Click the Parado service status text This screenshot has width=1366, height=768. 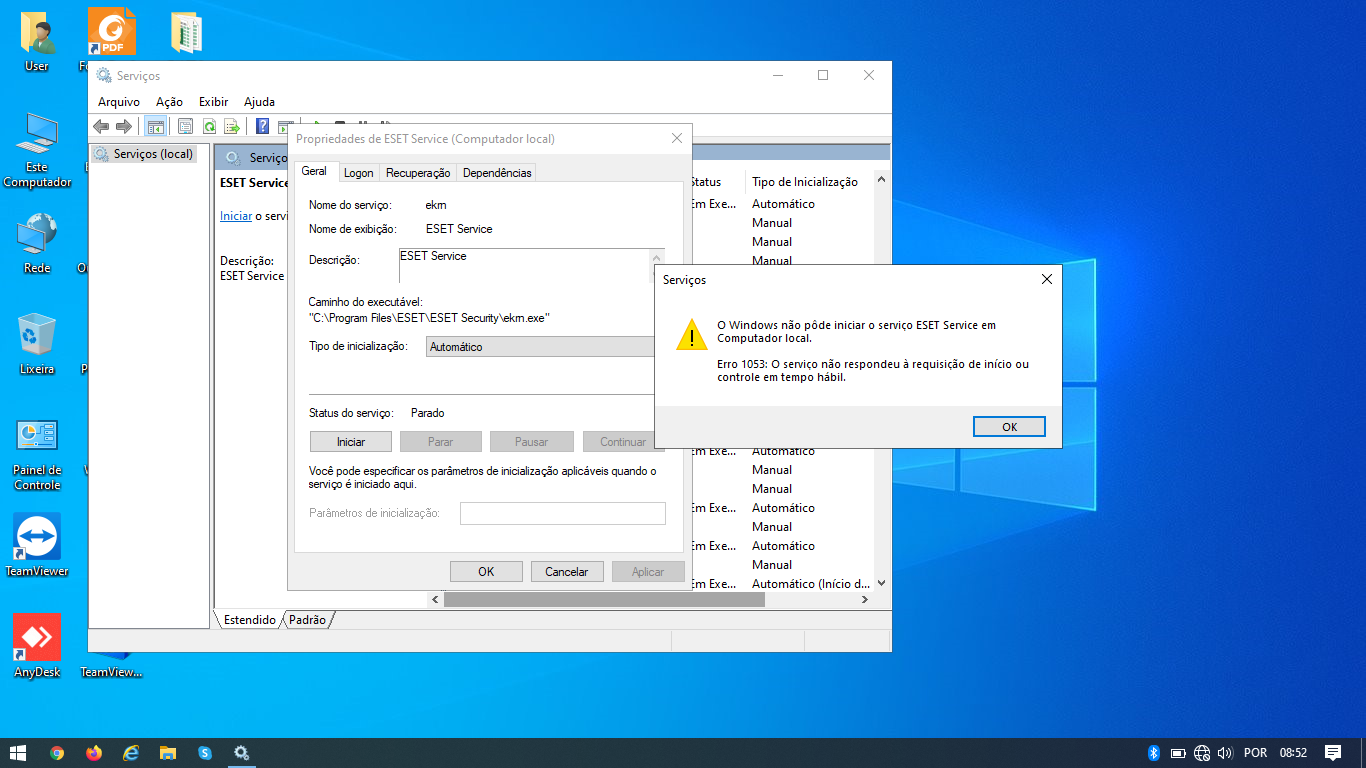(427, 413)
